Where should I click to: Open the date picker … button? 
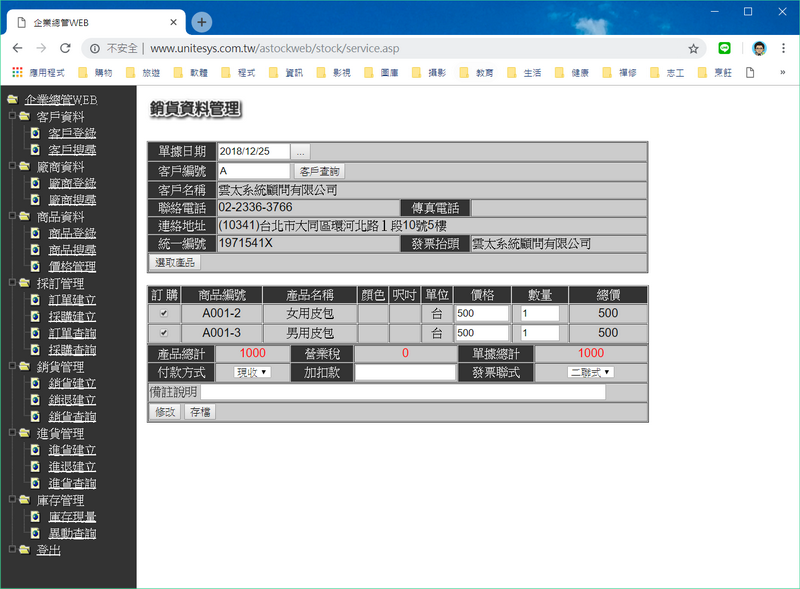(x=300, y=152)
